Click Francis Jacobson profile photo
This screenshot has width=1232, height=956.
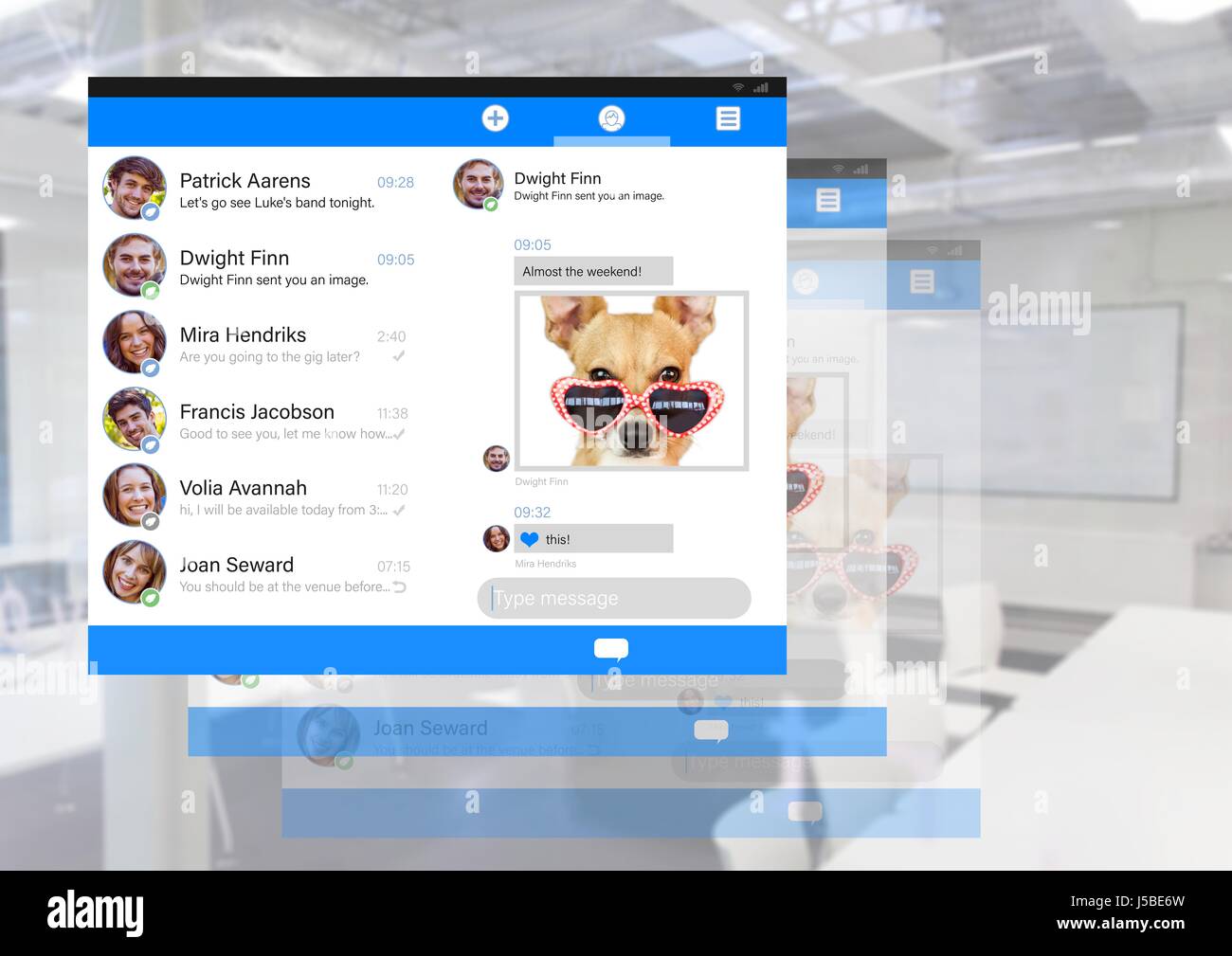click(134, 418)
